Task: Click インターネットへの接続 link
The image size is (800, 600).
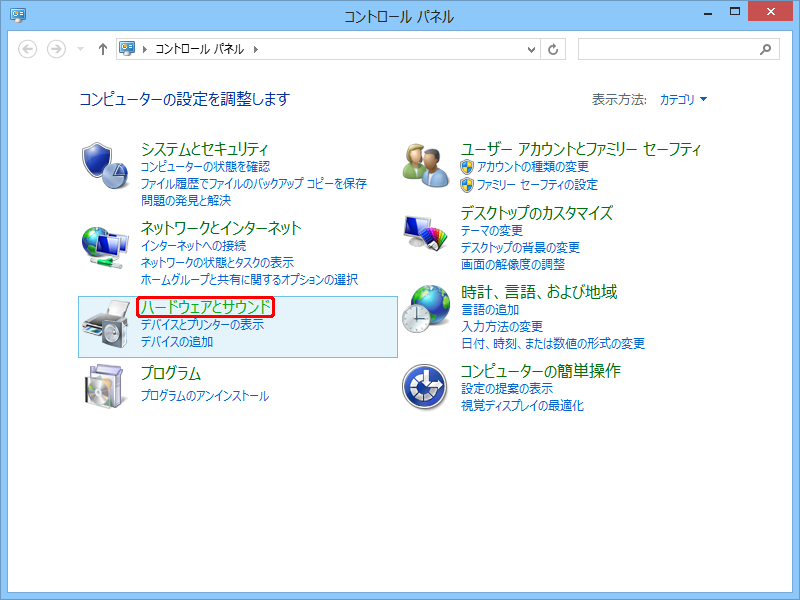Action: click(193, 246)
